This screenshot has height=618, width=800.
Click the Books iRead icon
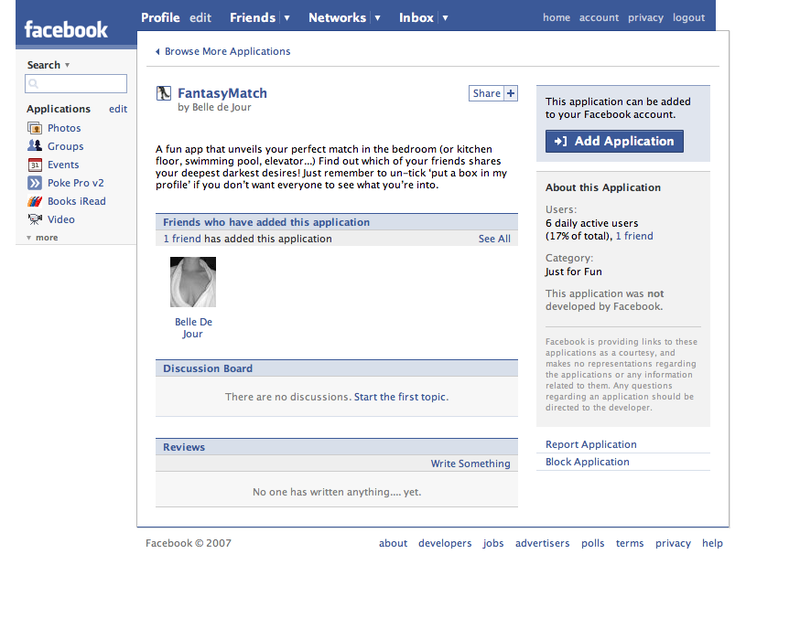pos(35,201)
